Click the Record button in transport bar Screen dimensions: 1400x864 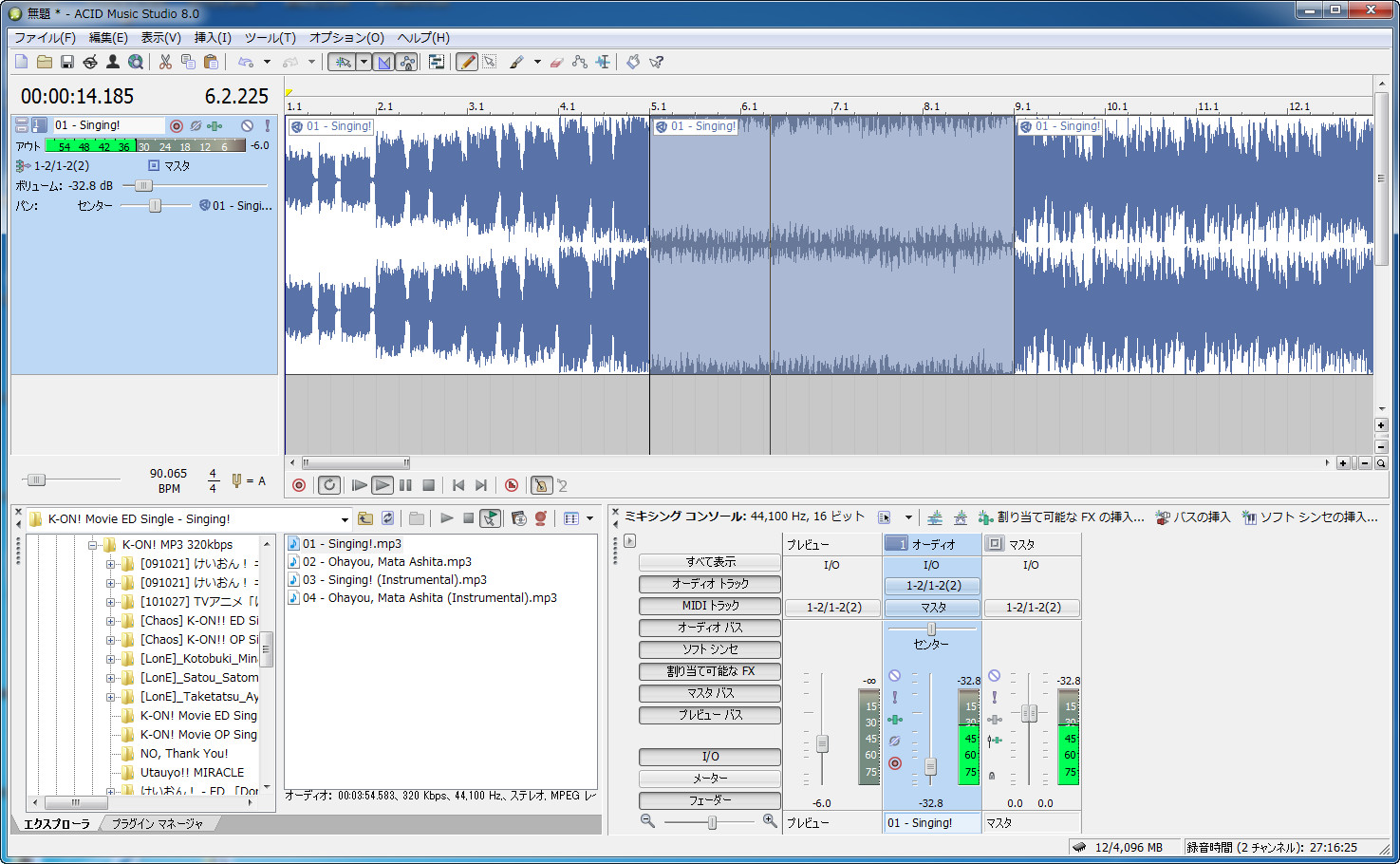(299, 485)
